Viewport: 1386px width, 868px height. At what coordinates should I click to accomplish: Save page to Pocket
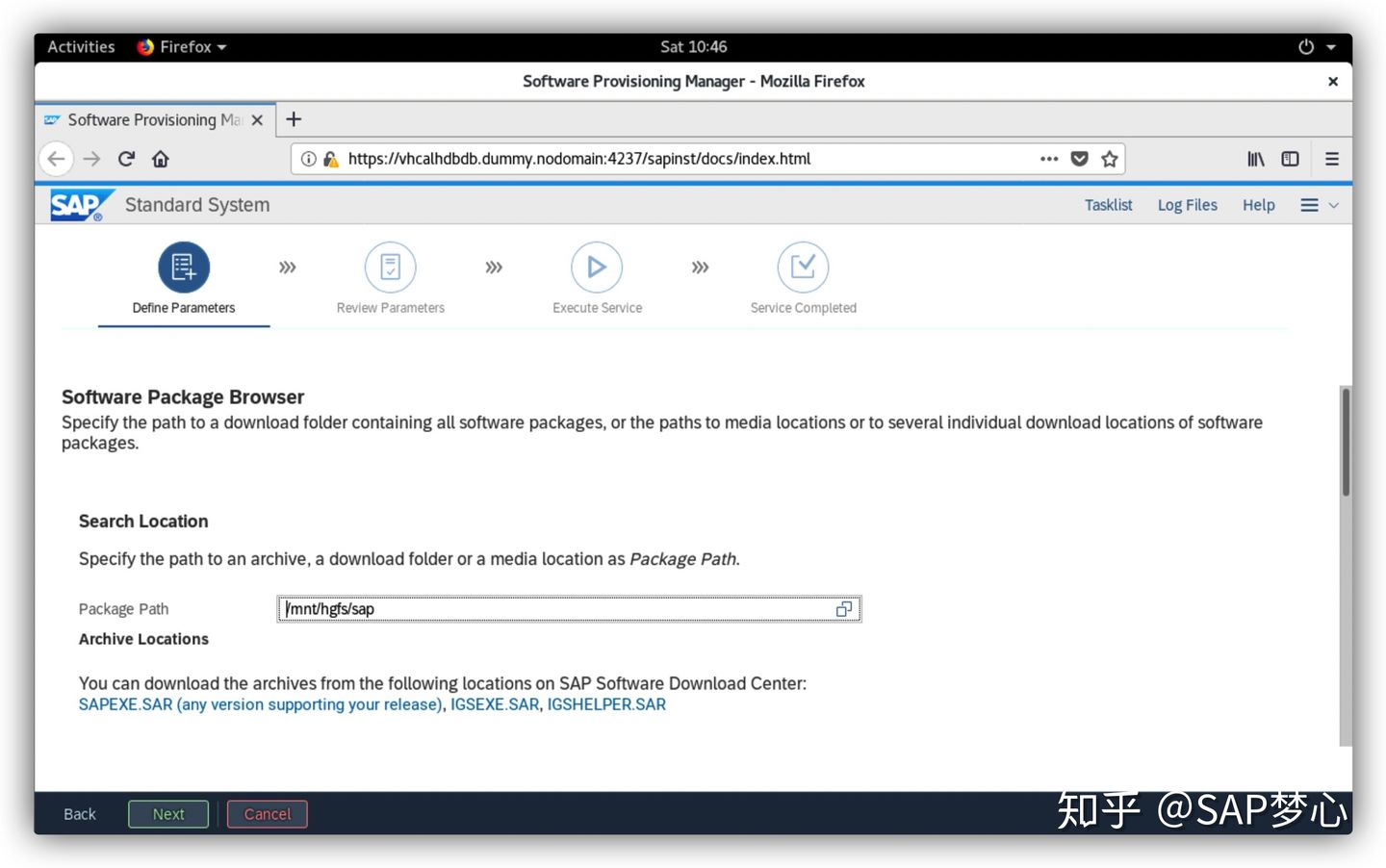pos(1080,159)
